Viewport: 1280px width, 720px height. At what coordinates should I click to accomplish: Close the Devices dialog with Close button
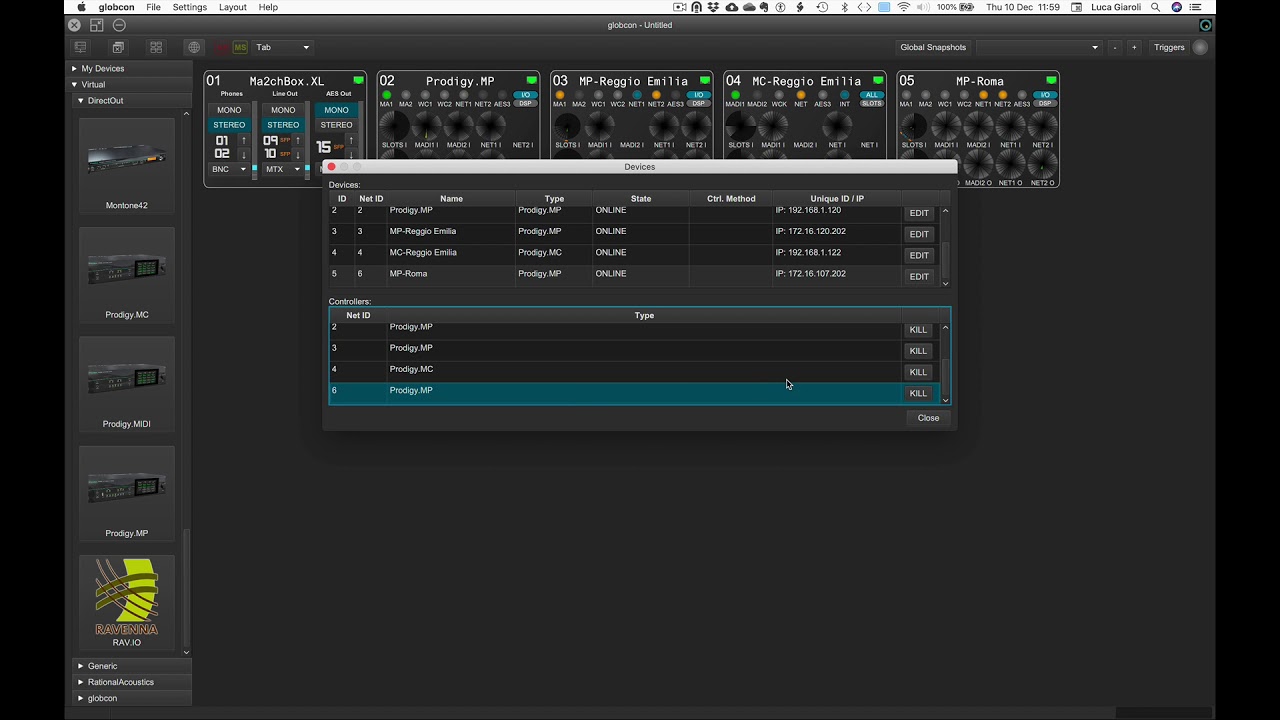(928, 418)
